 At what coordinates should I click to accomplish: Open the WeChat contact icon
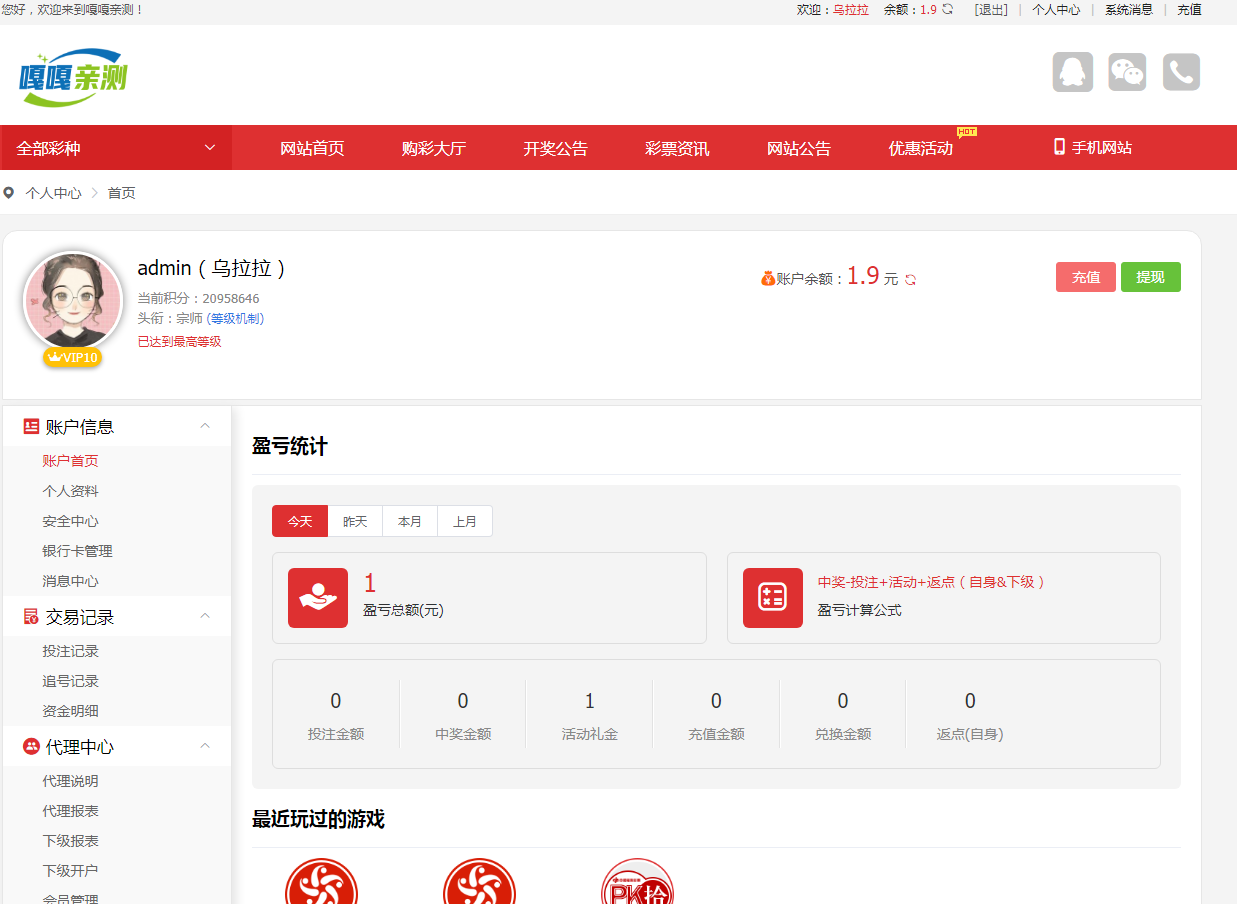(1127, 73)
